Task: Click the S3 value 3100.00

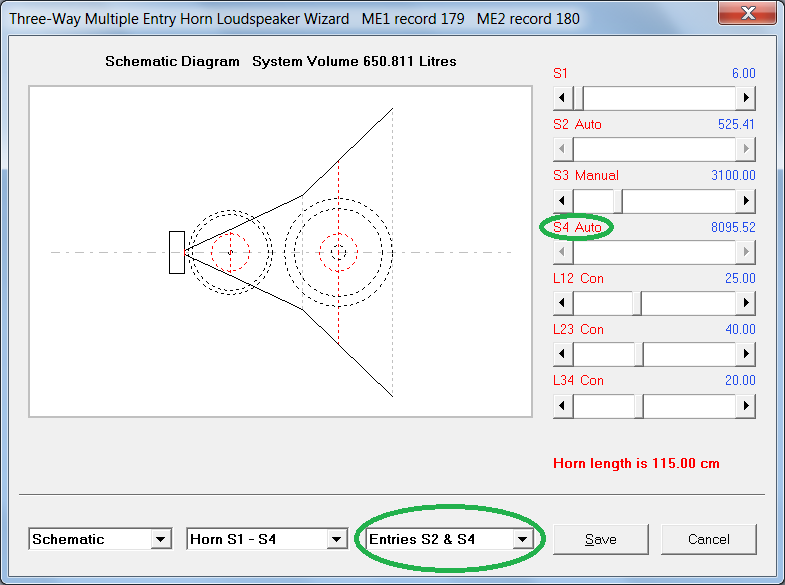Action: [x=733, y=176]
